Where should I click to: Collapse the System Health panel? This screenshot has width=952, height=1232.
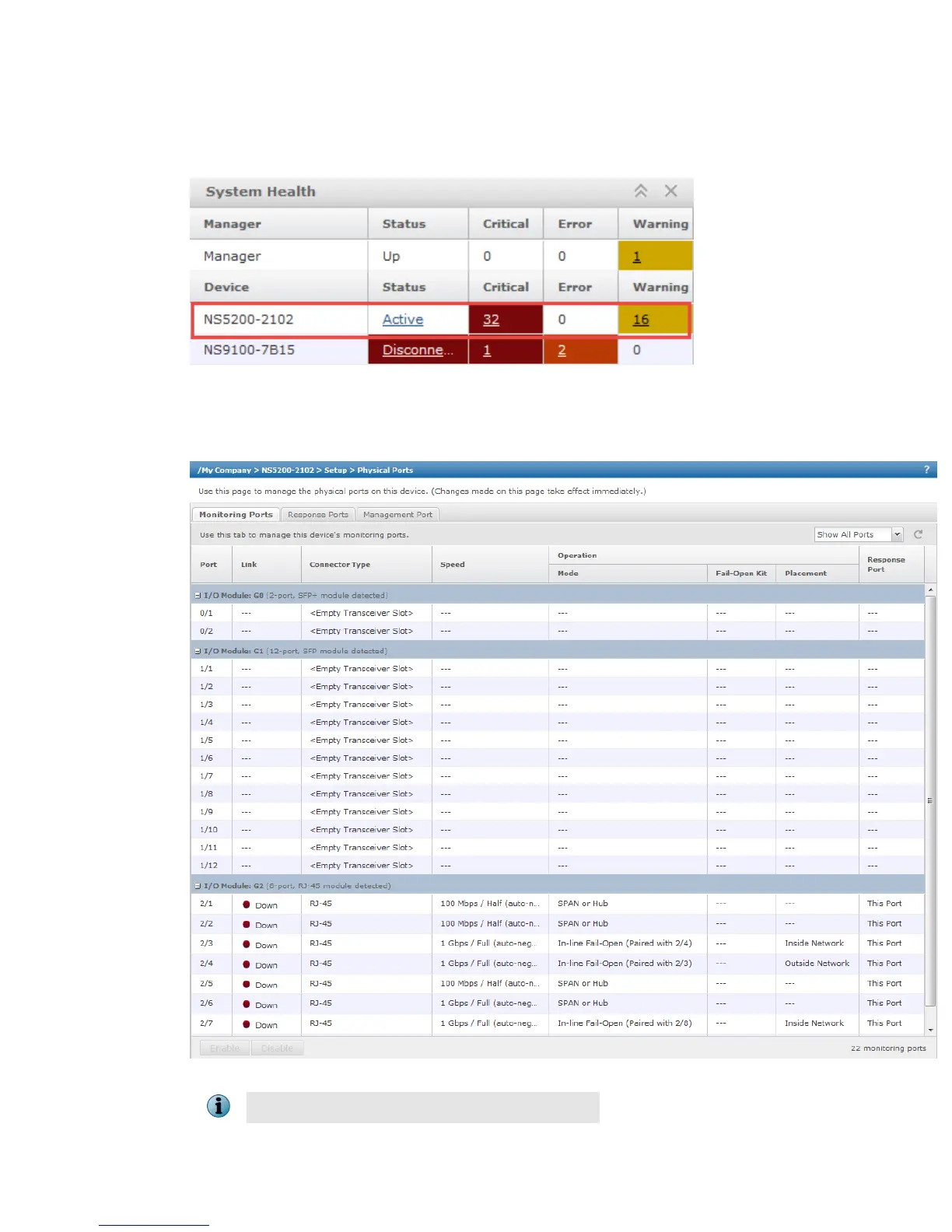coord(640,191)
